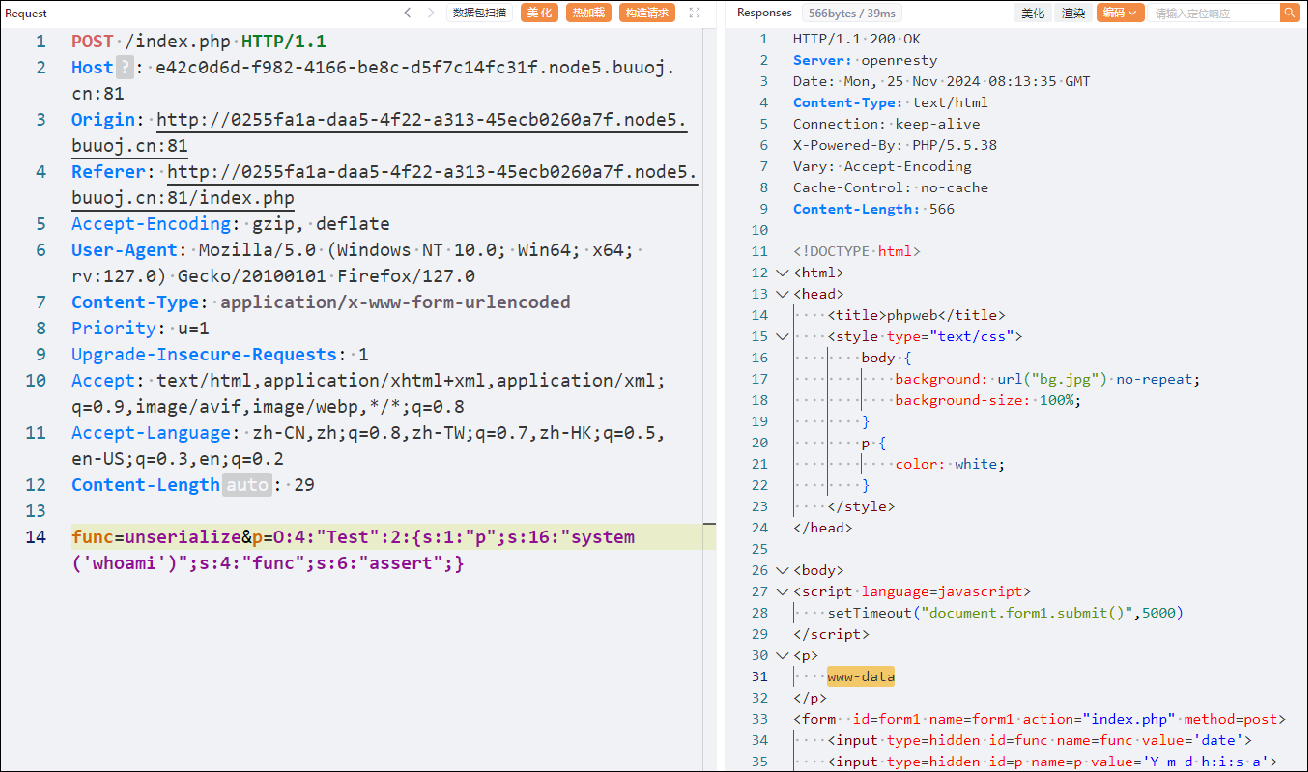Click the 热加载 hot reload button

[x=588, y=13]
